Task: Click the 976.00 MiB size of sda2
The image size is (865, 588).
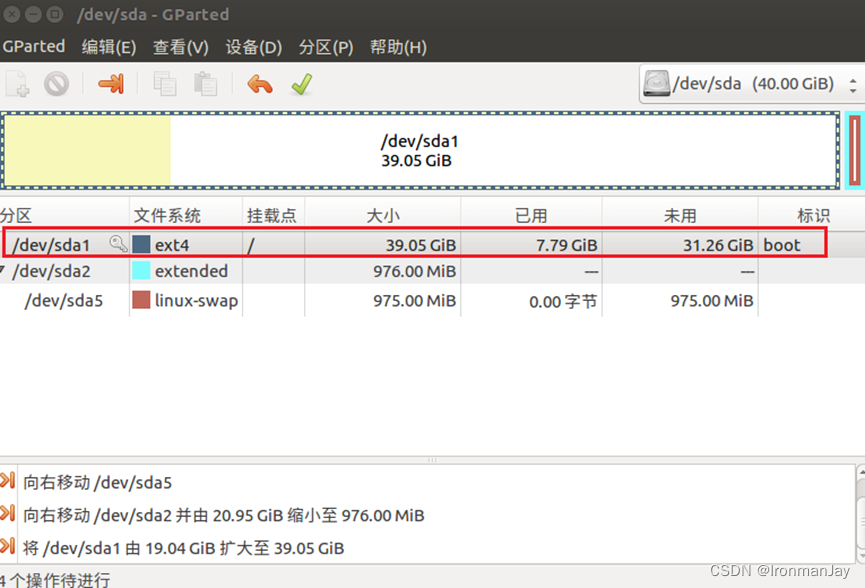Action: tap(414, 271)
